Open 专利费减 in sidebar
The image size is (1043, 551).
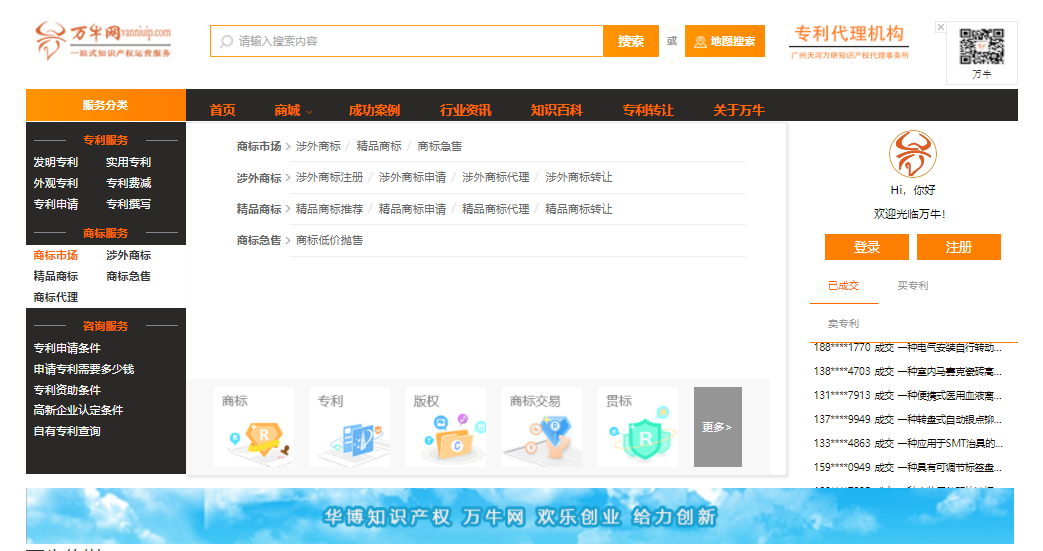(x=128, y=183)
